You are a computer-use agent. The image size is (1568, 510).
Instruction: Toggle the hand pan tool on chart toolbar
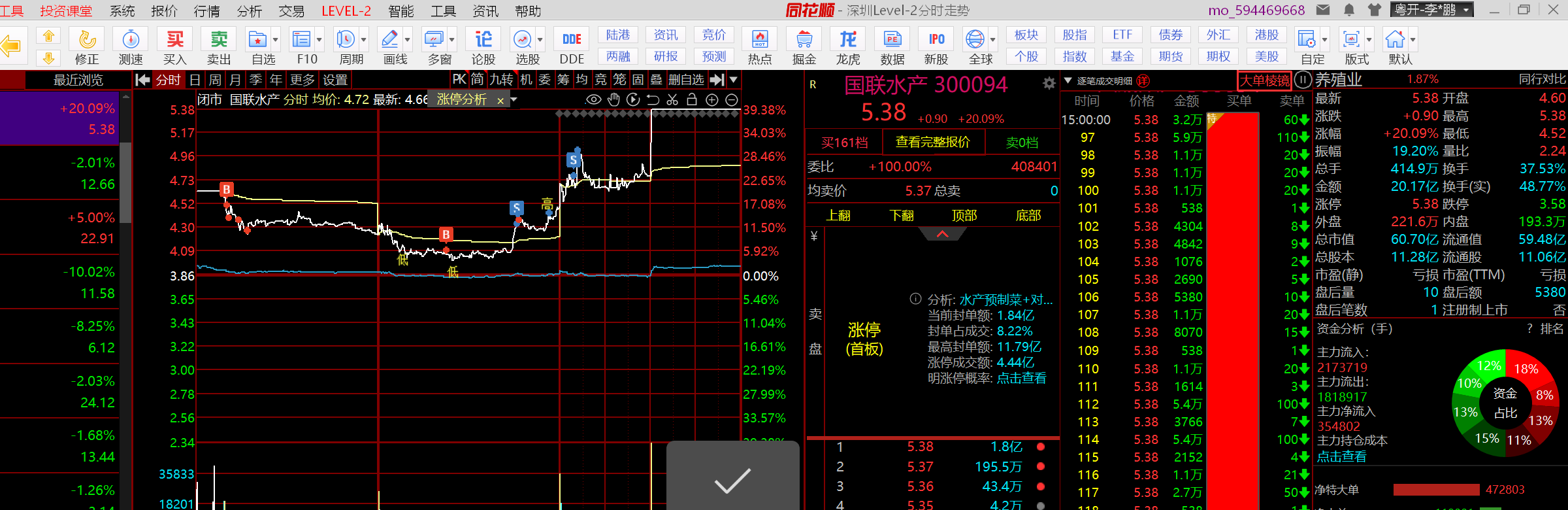pos(613,99)
